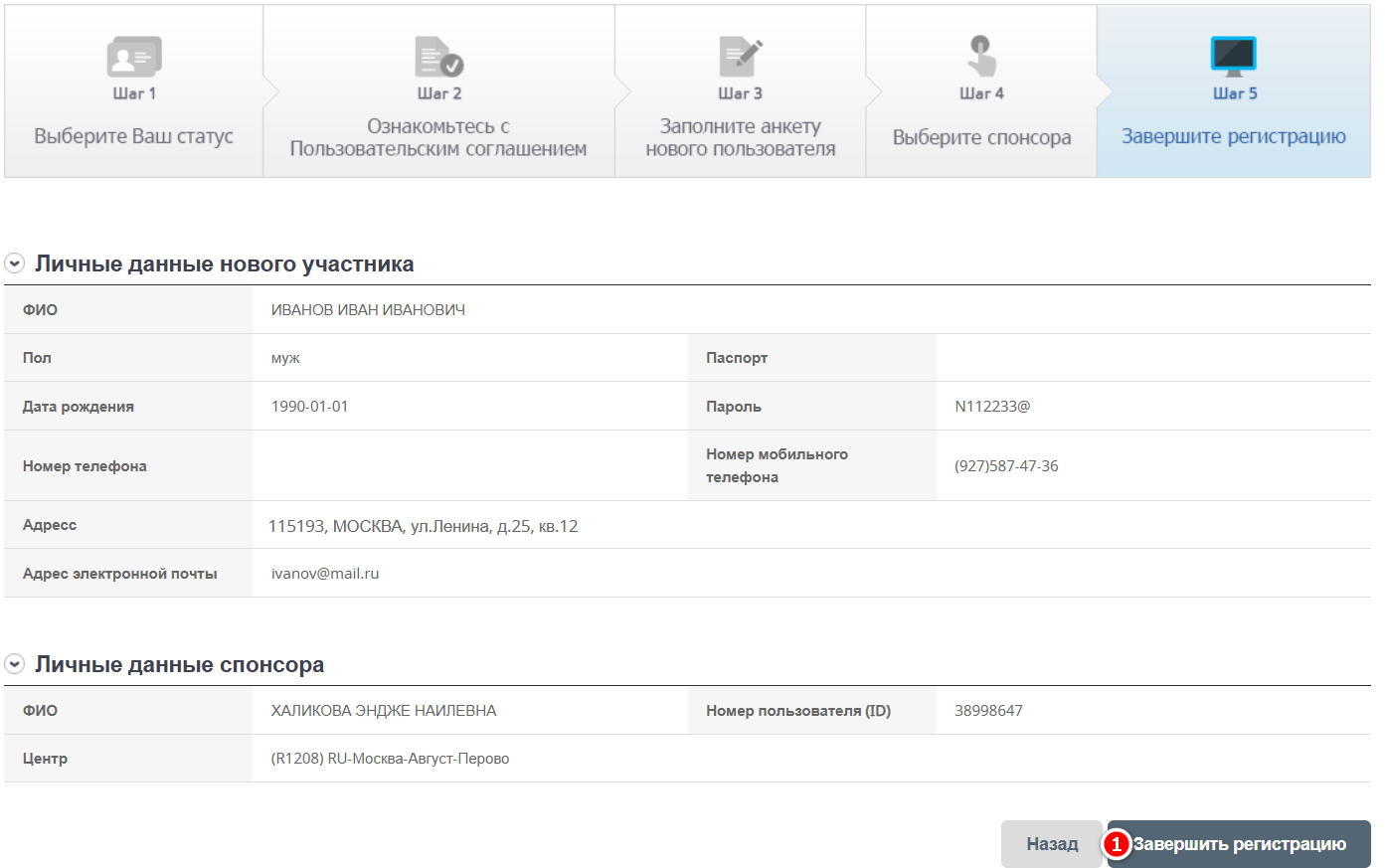The image size is (1385, 868).
Task: Click the Step 3 form pencil icon
Action: tap(741, 57)
